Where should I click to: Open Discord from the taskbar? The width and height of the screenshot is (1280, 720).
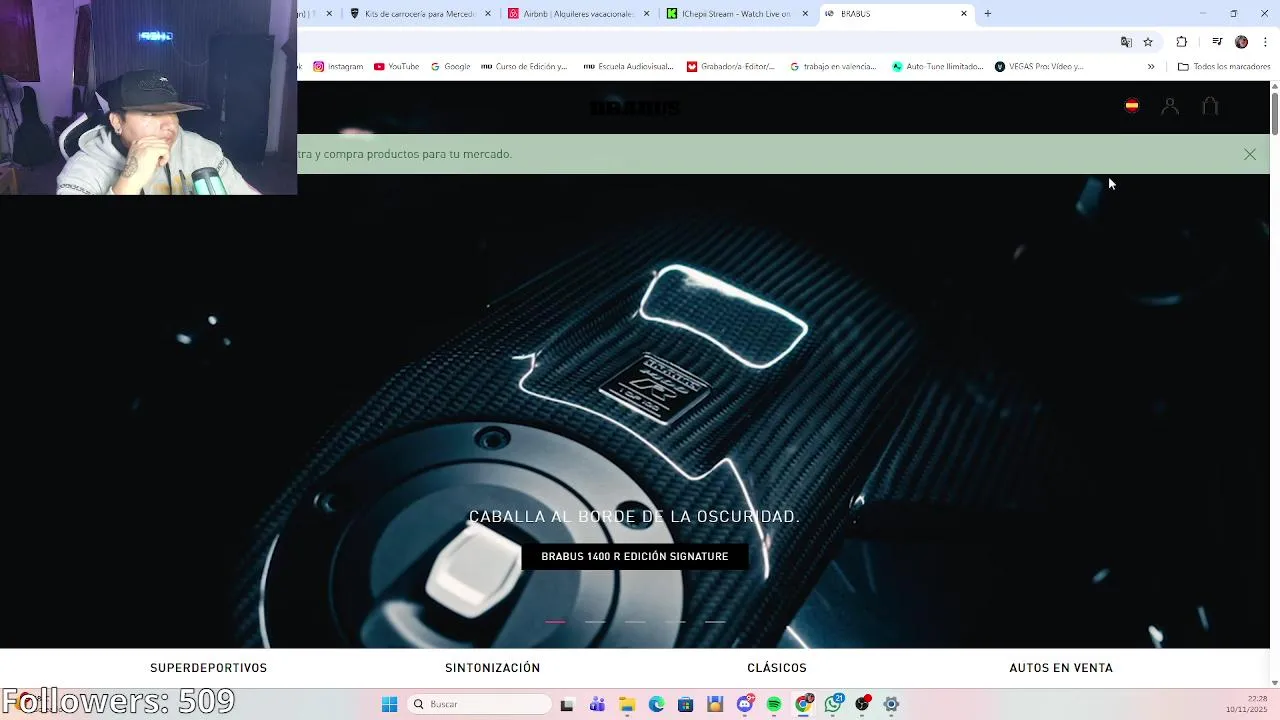coord(744,704)
